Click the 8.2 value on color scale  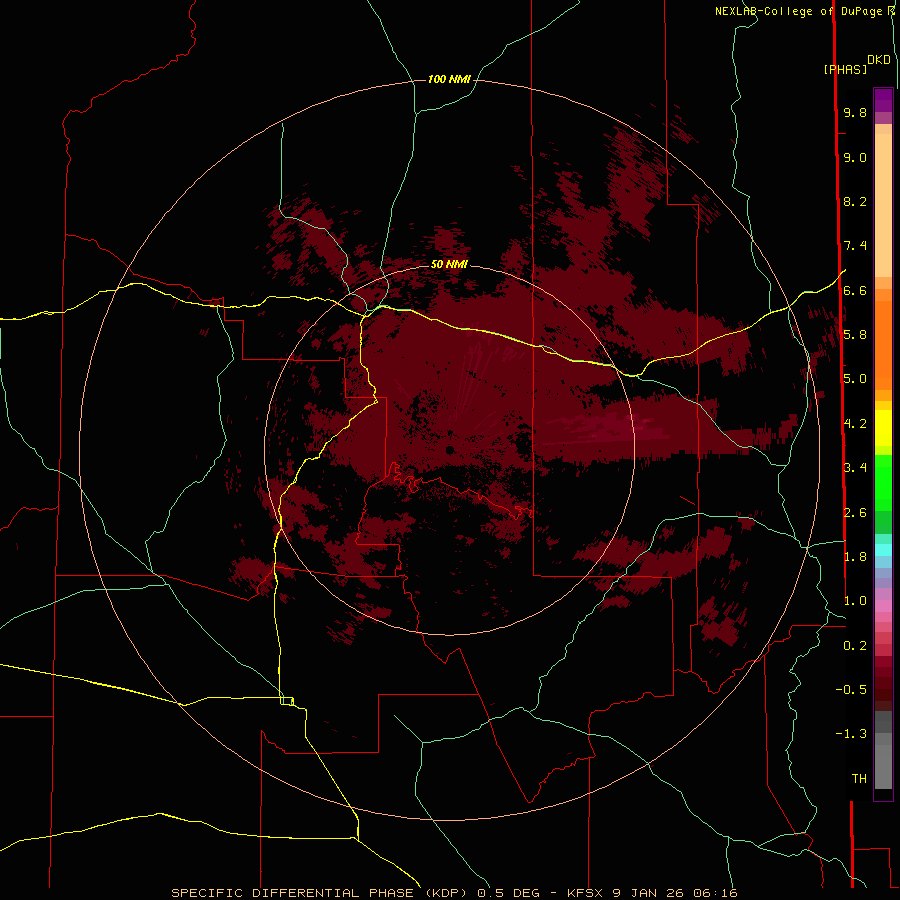tap(855, 201)
